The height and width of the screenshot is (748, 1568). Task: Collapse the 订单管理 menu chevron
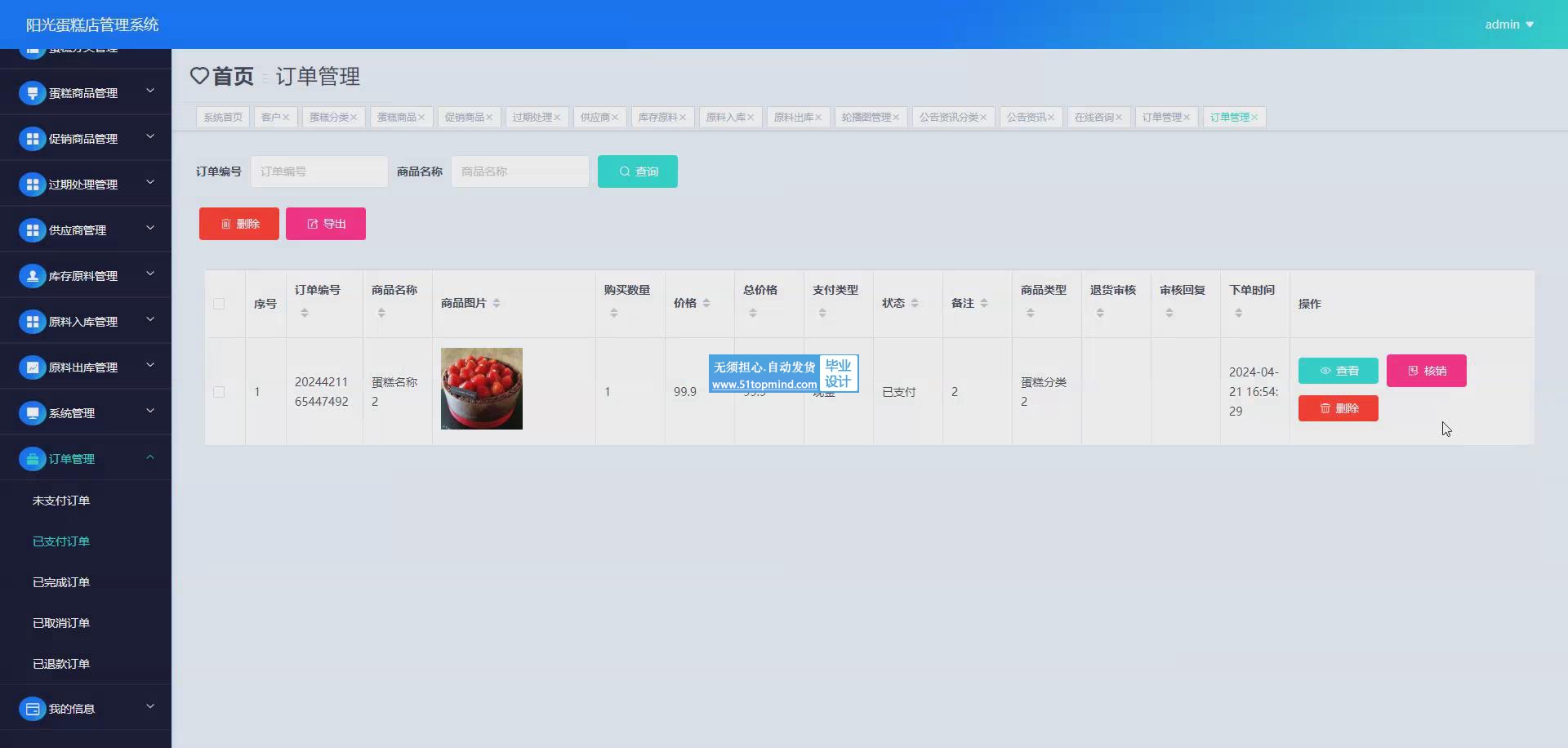[150, 457]
